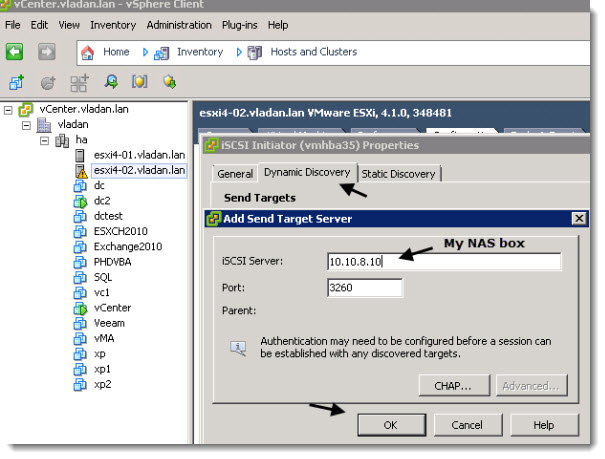The height and width of the screenshot is (459, 605).
Task: Click into the iSCSI Server field
Action: (444, 262)
